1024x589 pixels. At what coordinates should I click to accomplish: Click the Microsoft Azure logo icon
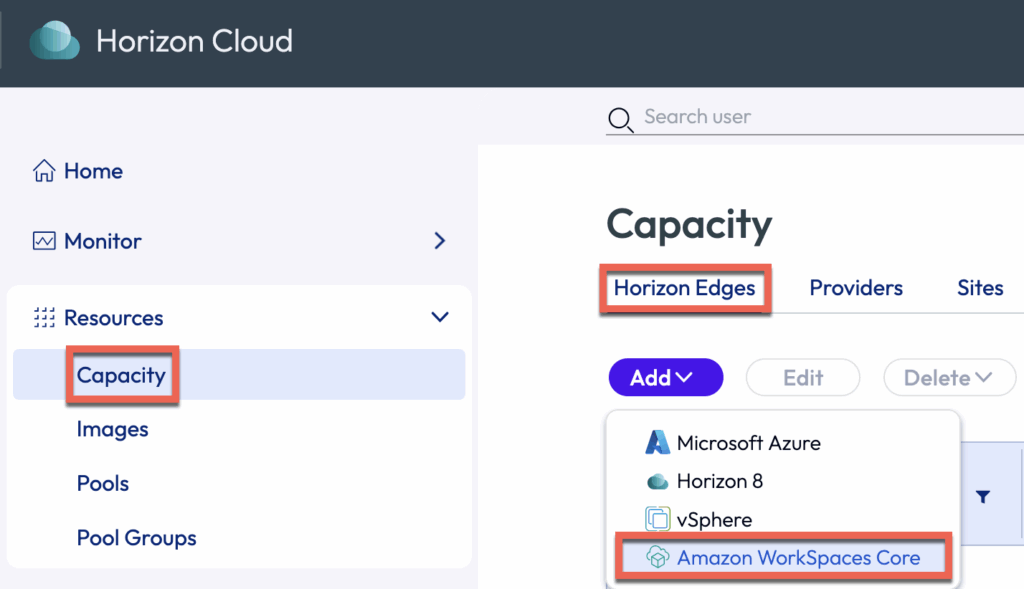657,442
